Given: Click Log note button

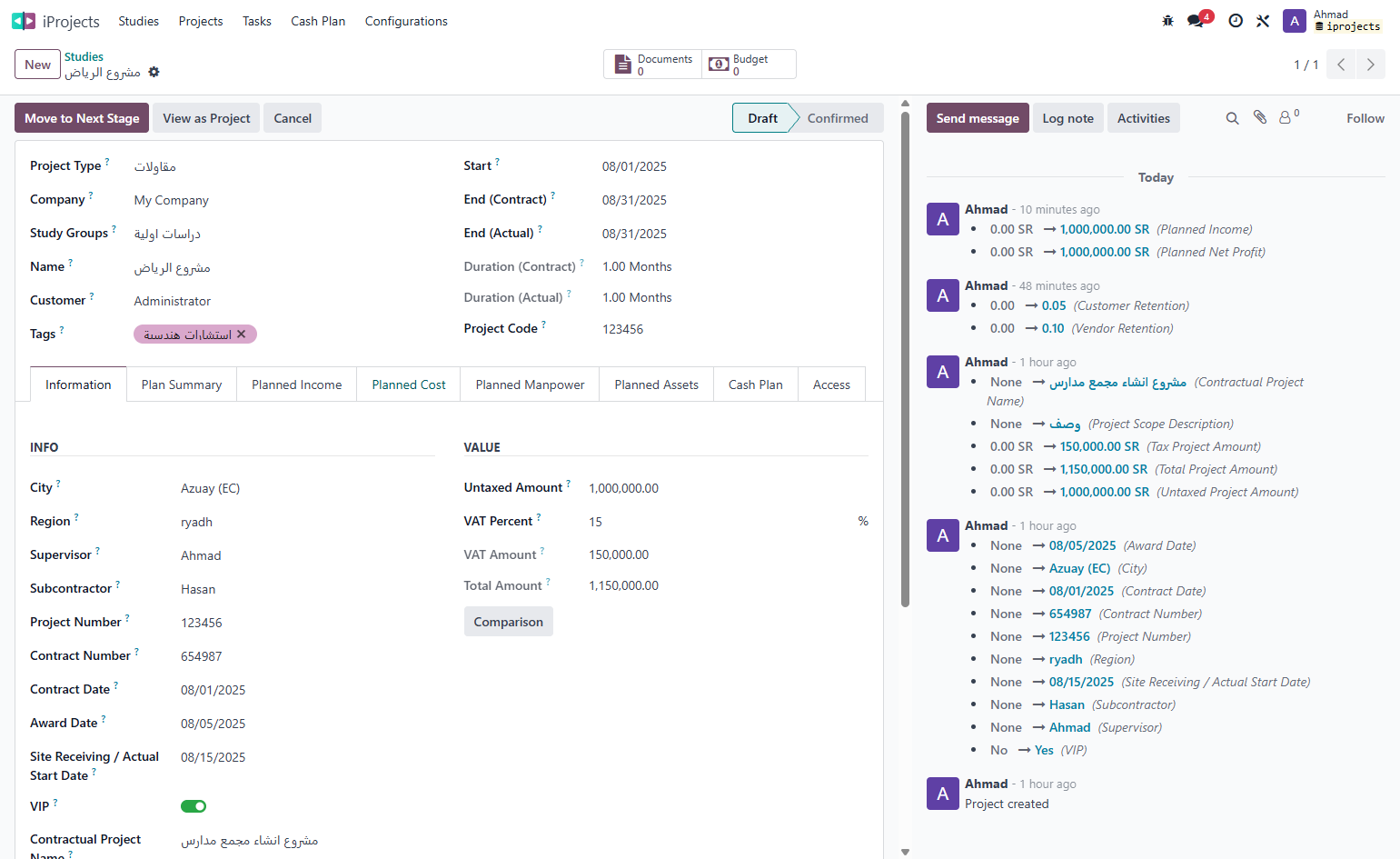Looking at the screenshot, I should [1068, 118].
